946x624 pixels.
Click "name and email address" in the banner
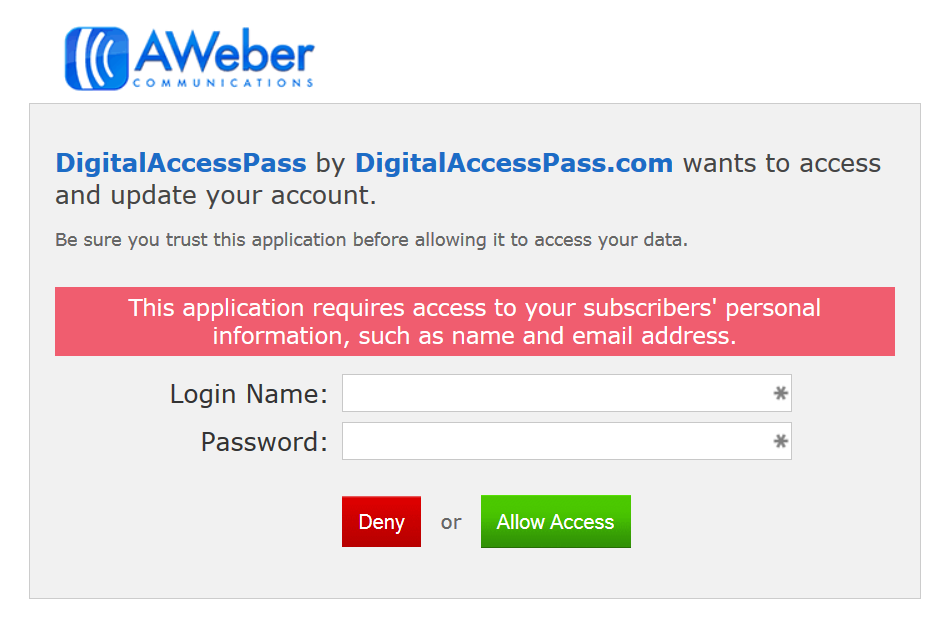click(x=594, y=336)
